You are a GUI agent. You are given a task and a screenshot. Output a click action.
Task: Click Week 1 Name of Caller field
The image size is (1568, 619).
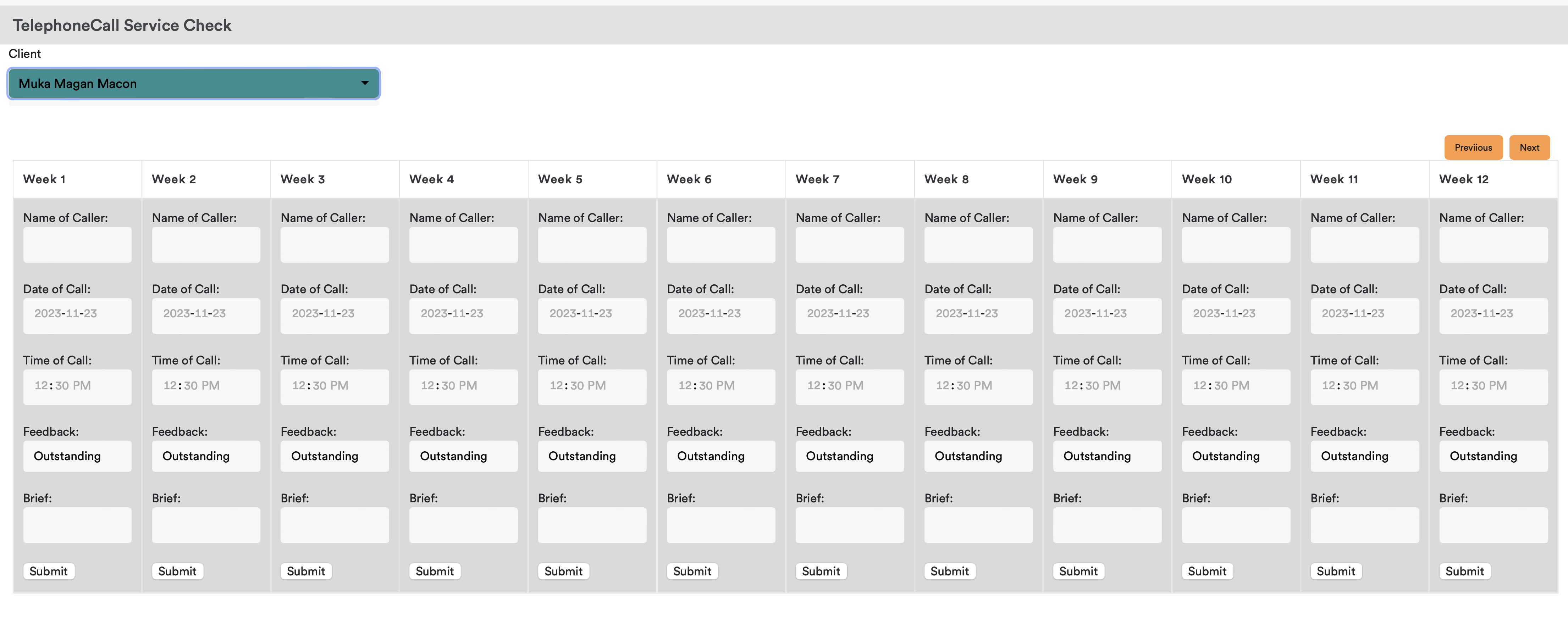pos(77,244)
